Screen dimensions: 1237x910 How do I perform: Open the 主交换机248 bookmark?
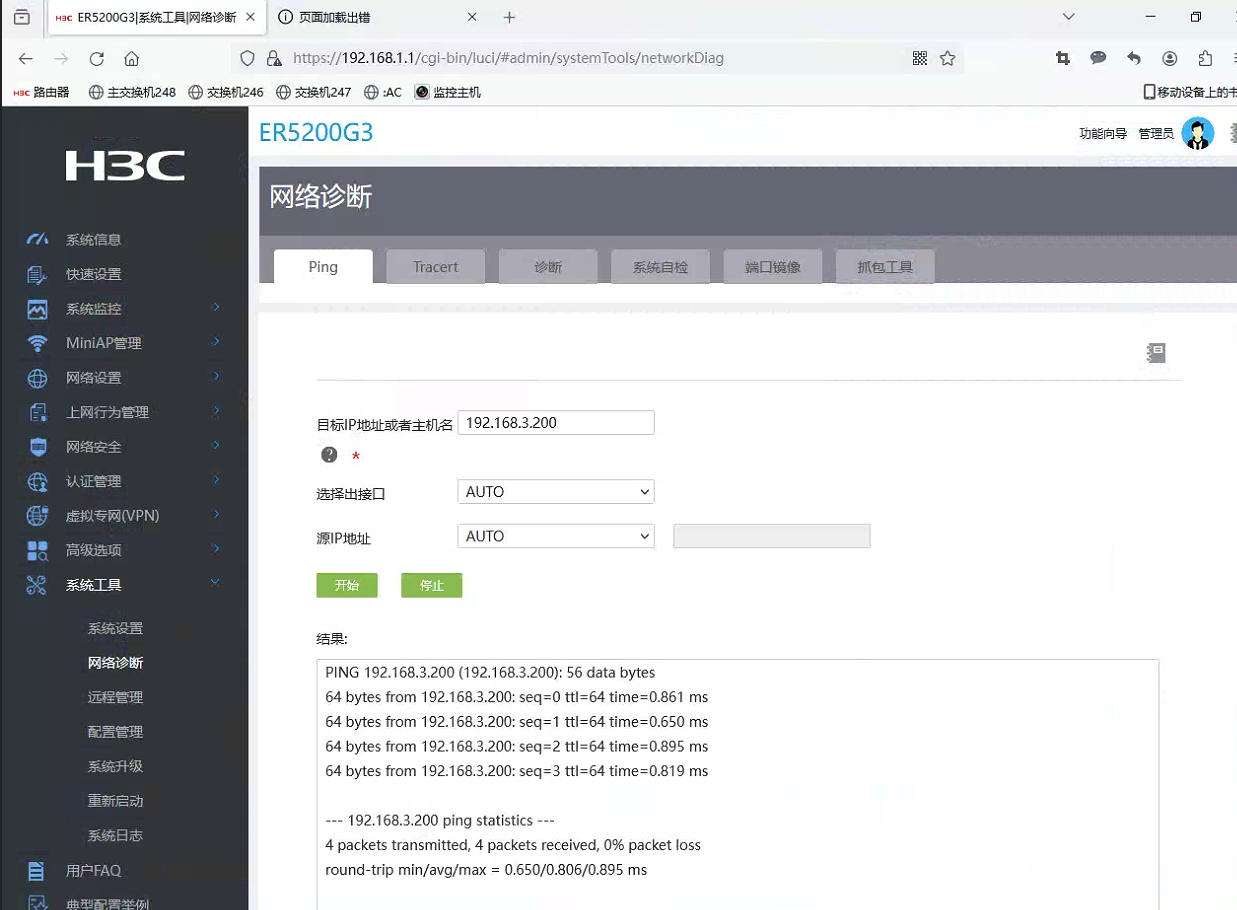(x=132, y=92)
